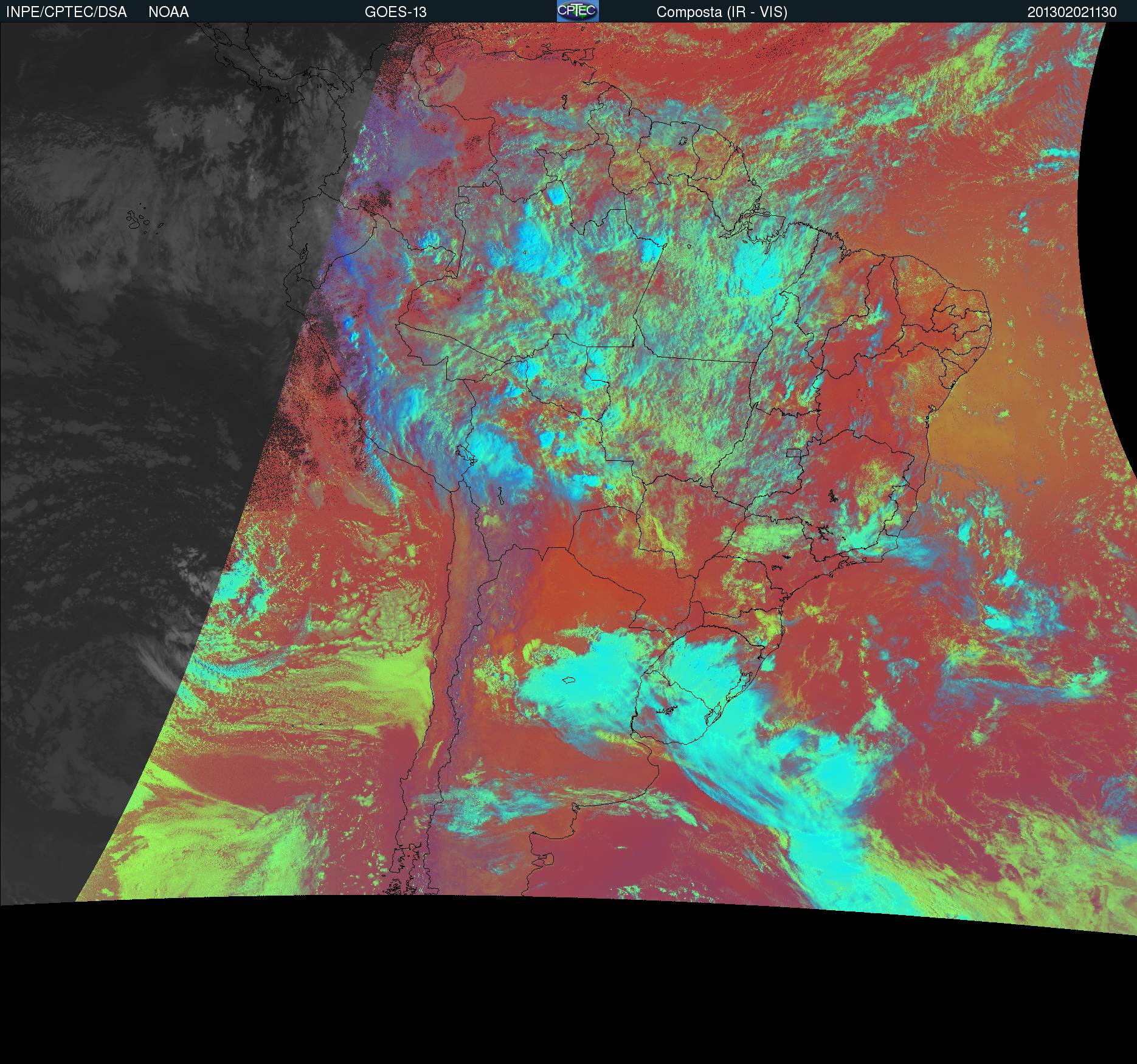Click the CPTEC logo in the header
This screenshot has width=1137, height=1064.
click(577, 11)
